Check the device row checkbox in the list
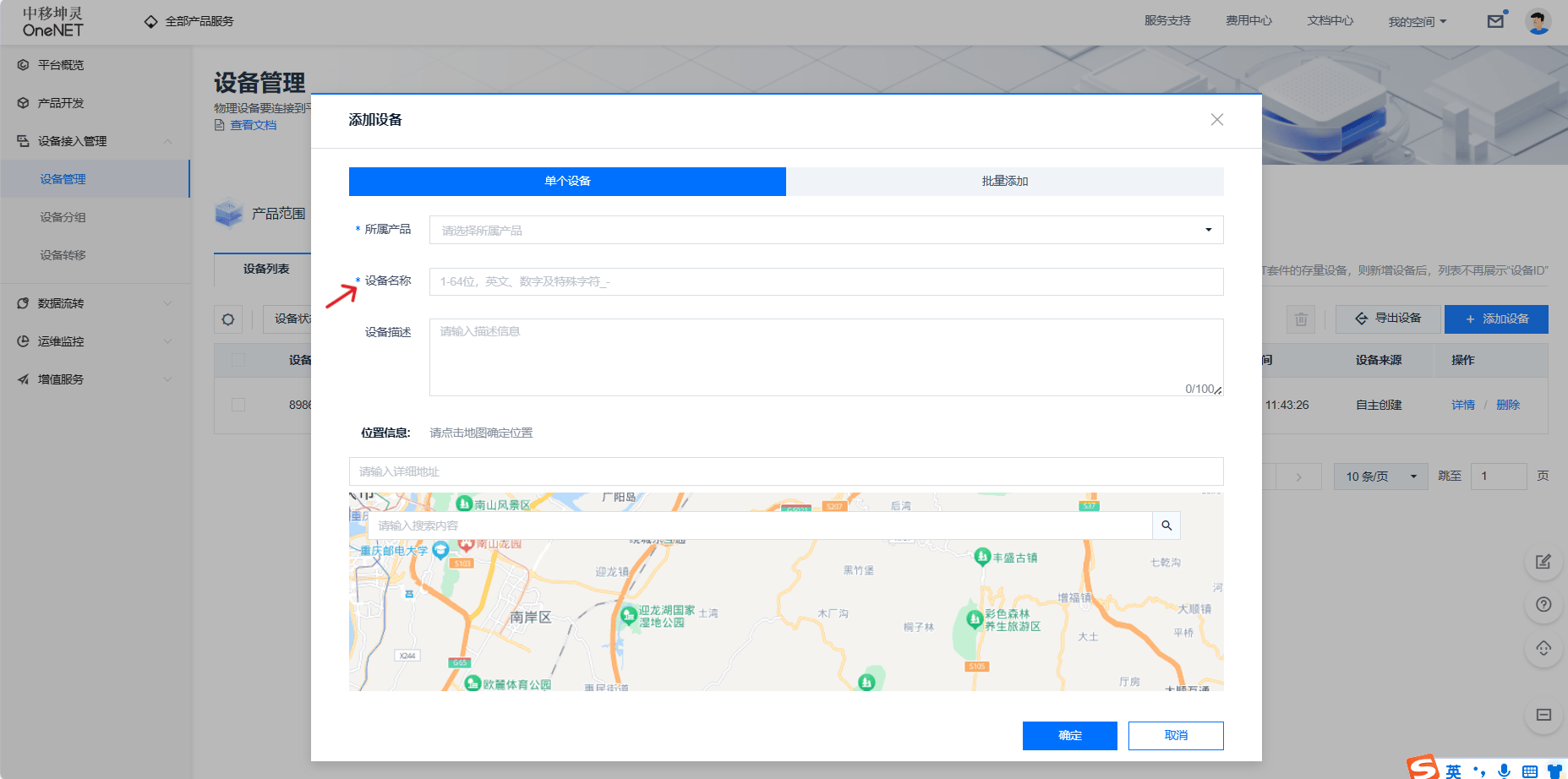Viewport: 1568px width, 779px height. pyautogui.click(x=238, y=405)
